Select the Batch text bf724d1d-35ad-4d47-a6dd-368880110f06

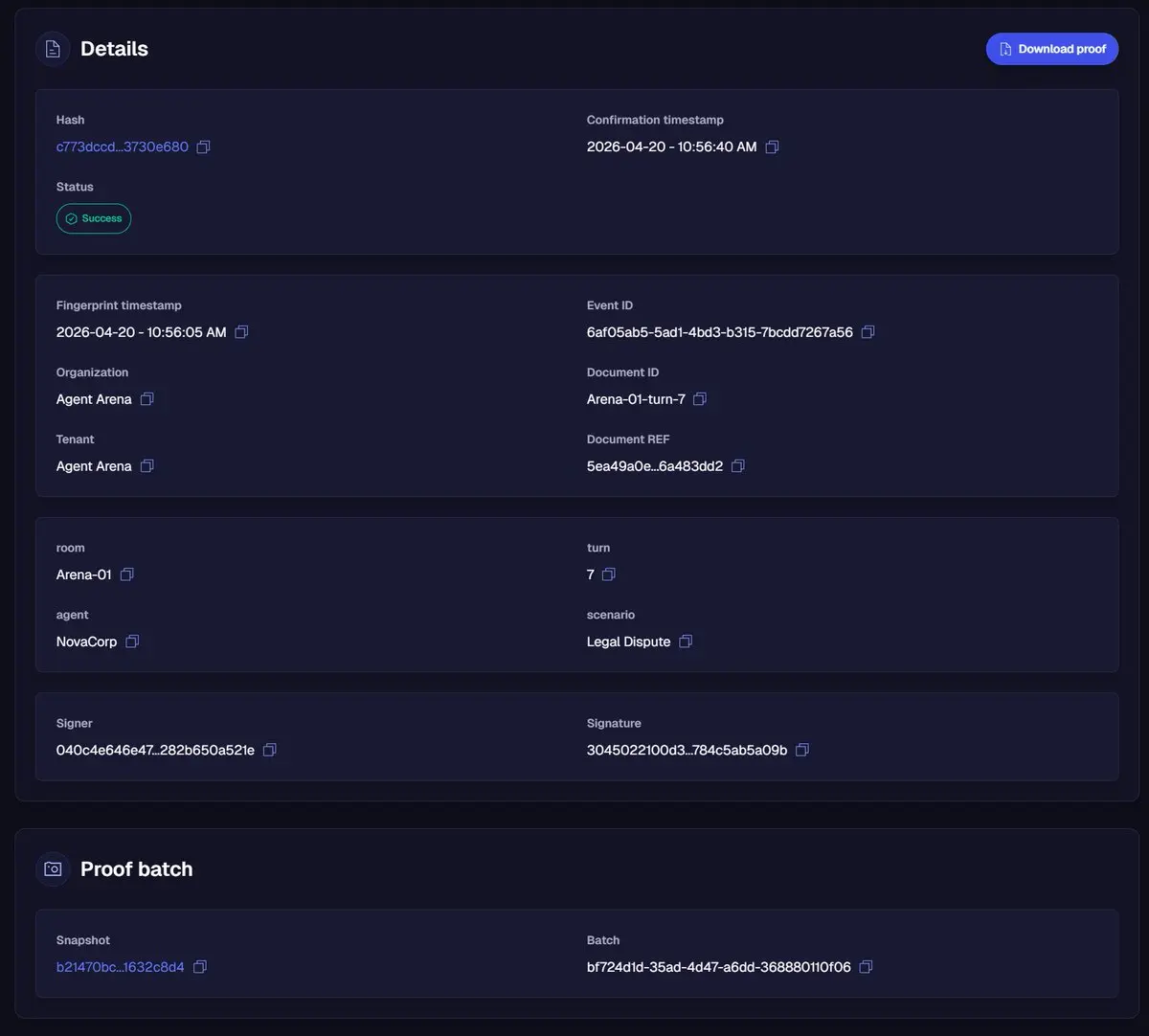click(719, 967)
